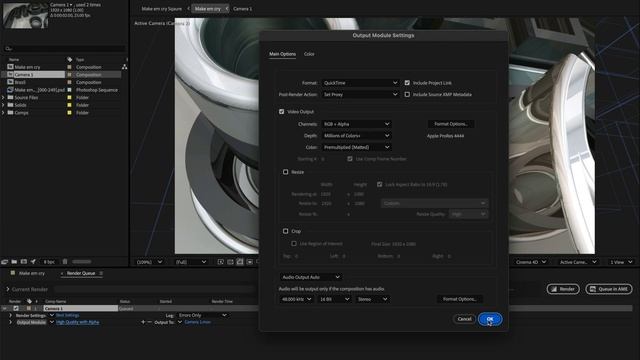The width and height of the screenshot is (640, 360).
Task: Click the 8 bpc color depth indicator
Action: tap(49, 262)
